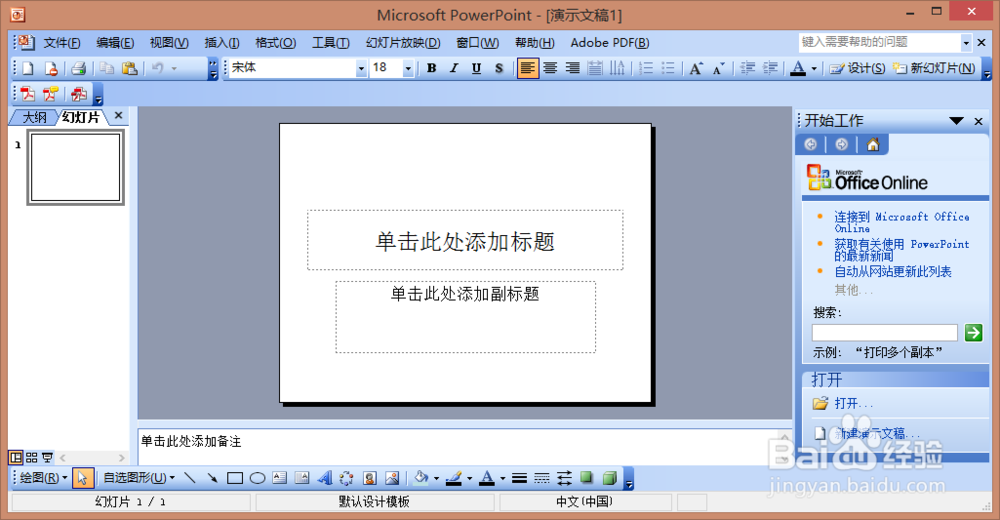Decrease font size with the small A icon

pos(719,68)
